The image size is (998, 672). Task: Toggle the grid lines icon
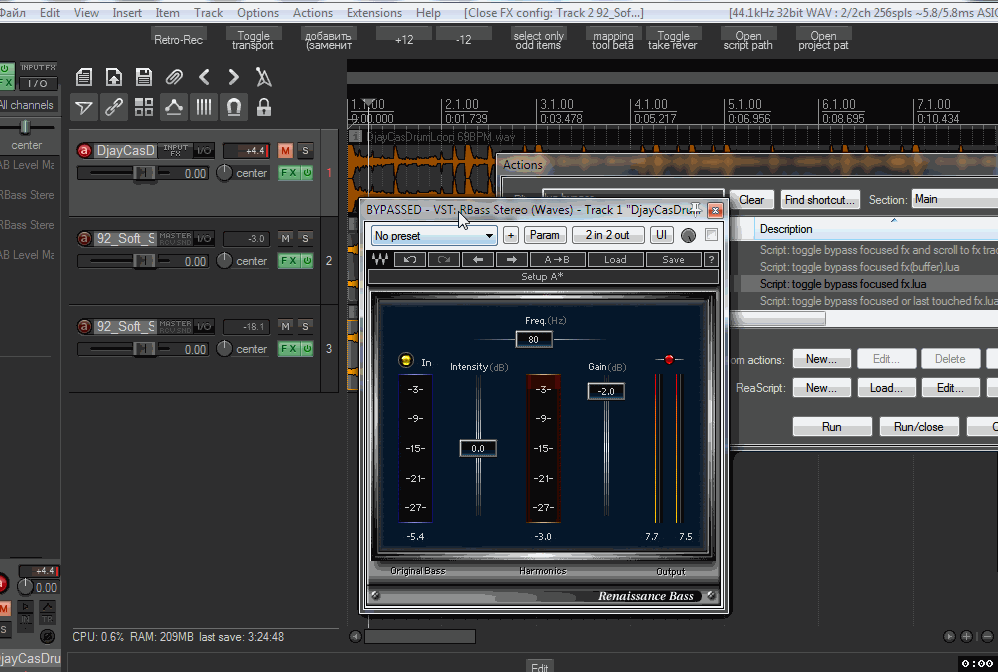point(204,107)
